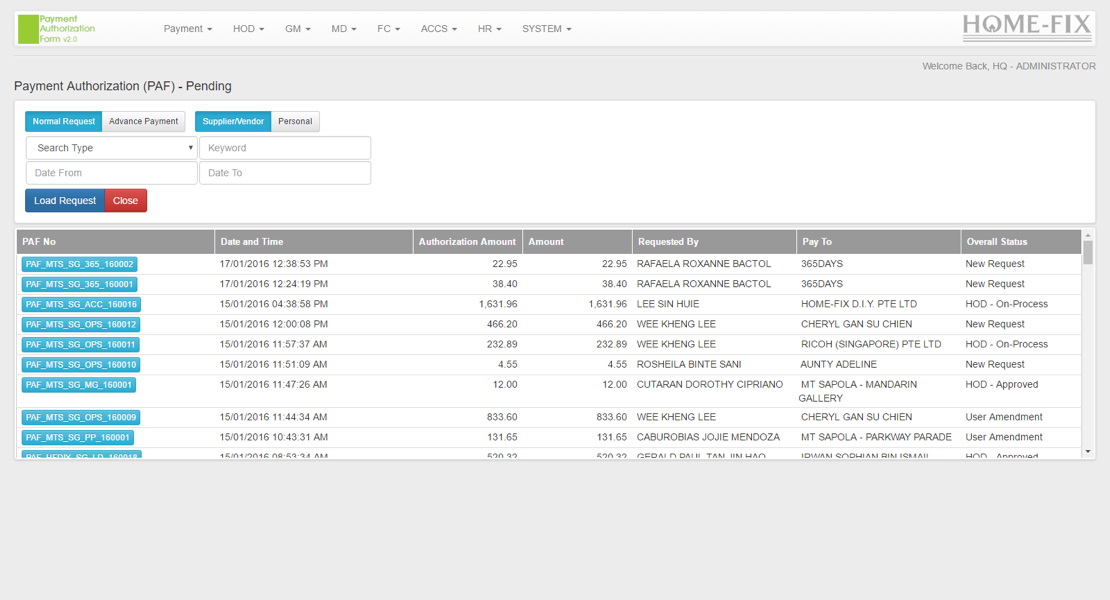Open the HR menu
Image resolution: width=1110 pixels, height=600 pixels.
point(488,29)
